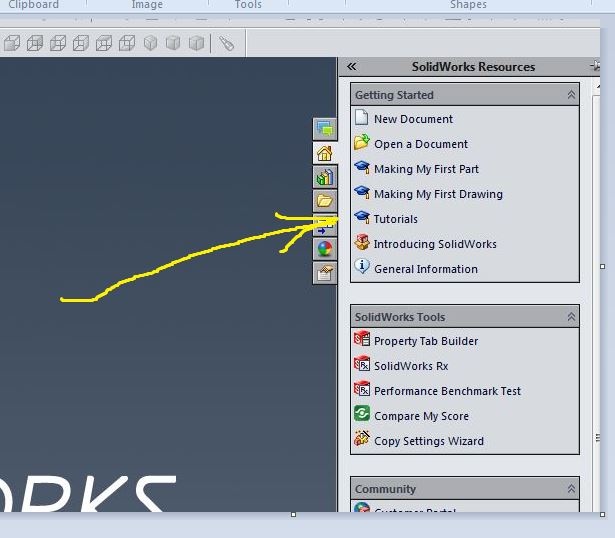Click the General Information 'i' icon
This screenshot has height=538, width=615.
pyautogui.click(x=362, y=266)
